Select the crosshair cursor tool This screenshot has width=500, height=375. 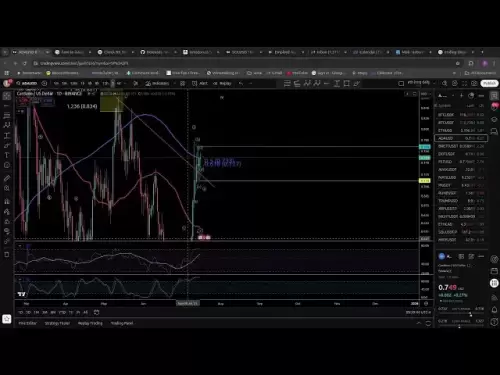[7, 96]
